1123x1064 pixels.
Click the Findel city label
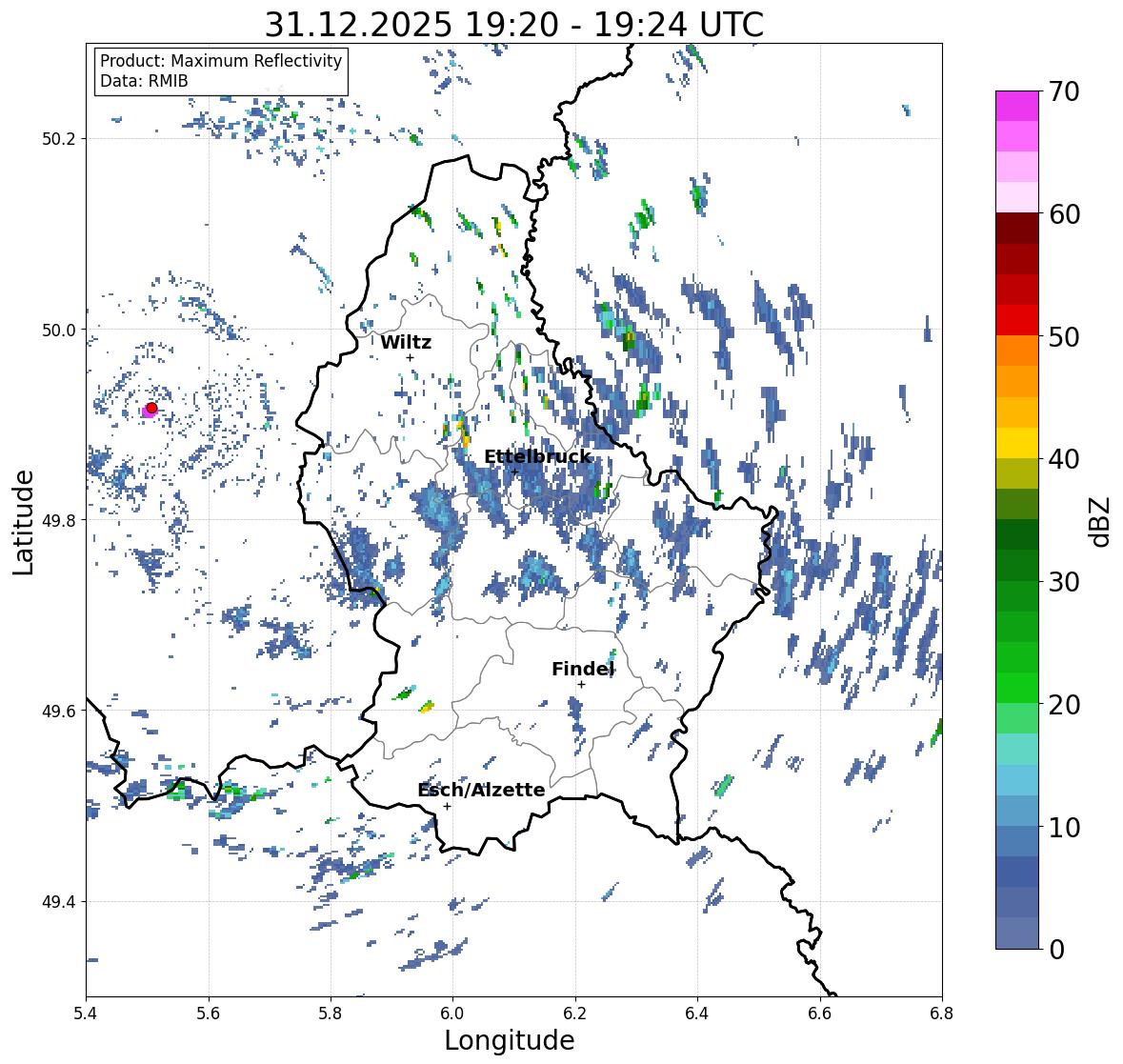click(583, 669)
